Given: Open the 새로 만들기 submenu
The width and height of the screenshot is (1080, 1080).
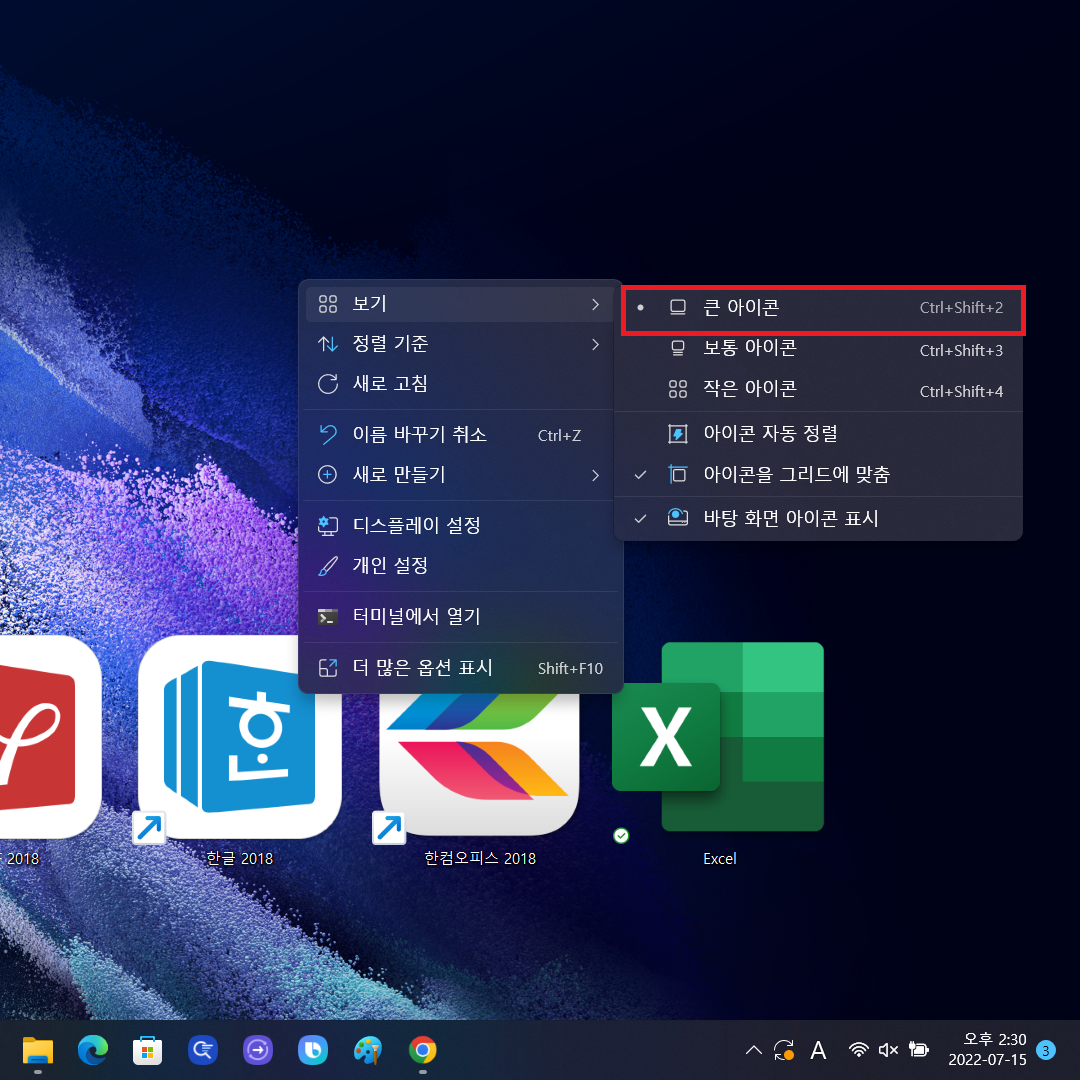Looking at the screenshot, I should click(459, 475).
